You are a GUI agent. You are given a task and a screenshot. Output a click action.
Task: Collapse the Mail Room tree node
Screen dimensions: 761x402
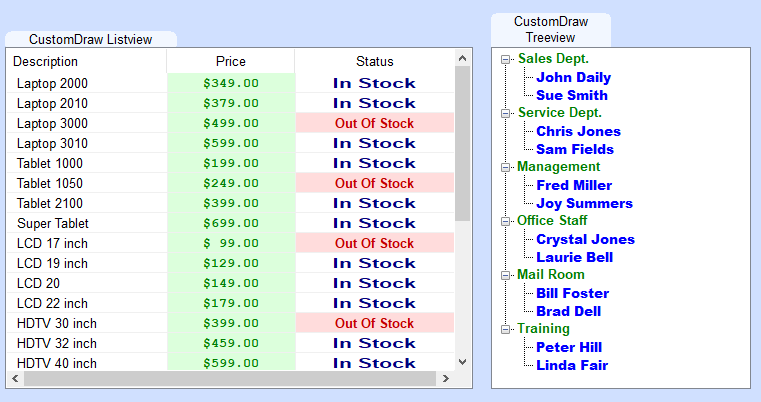pyautogui.click(x=505, y=275)
